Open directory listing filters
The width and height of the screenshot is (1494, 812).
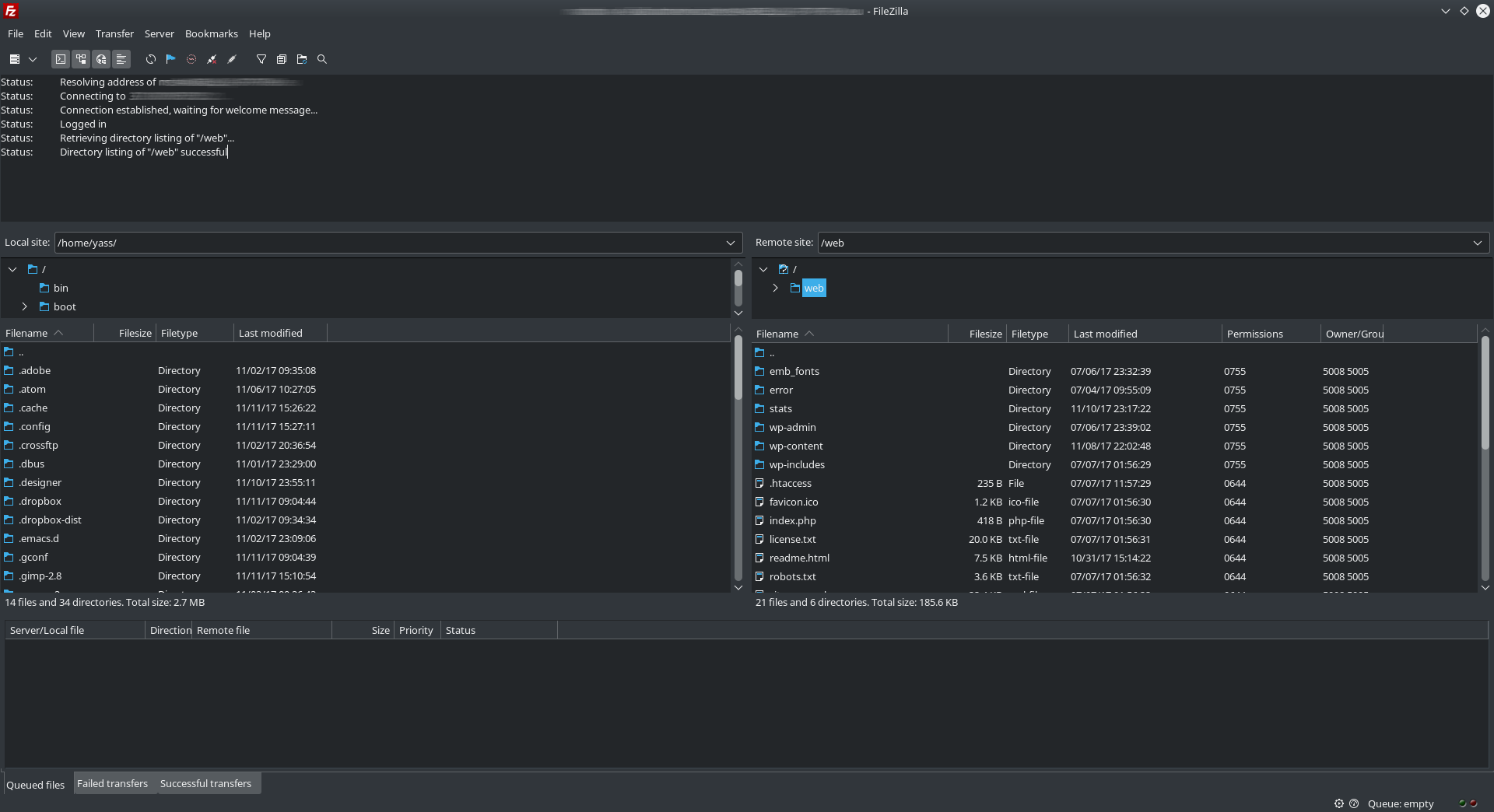[261, 59]
